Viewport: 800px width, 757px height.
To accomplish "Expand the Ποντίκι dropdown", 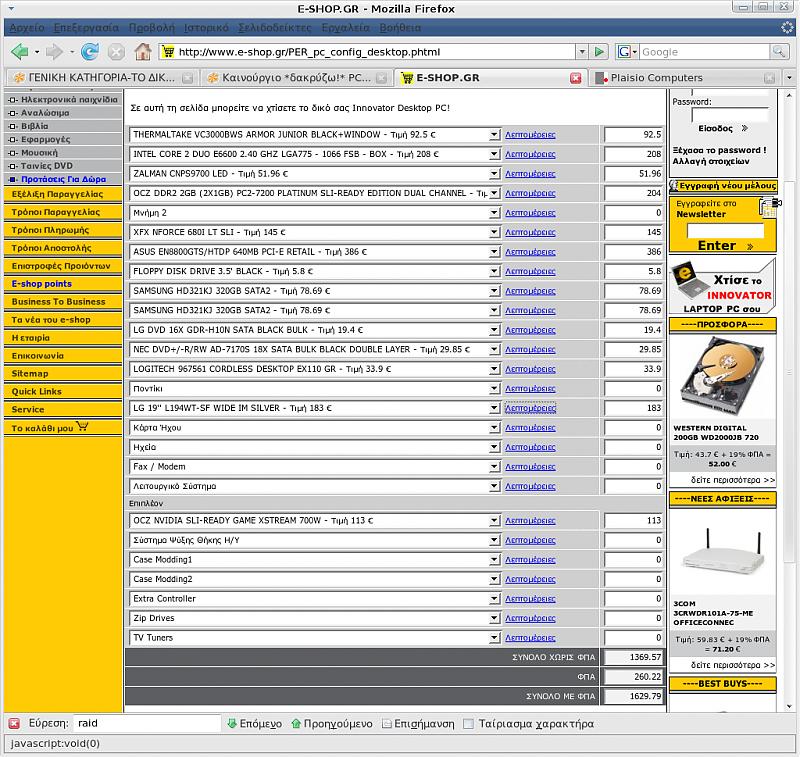I will click(x=493, y=389).
